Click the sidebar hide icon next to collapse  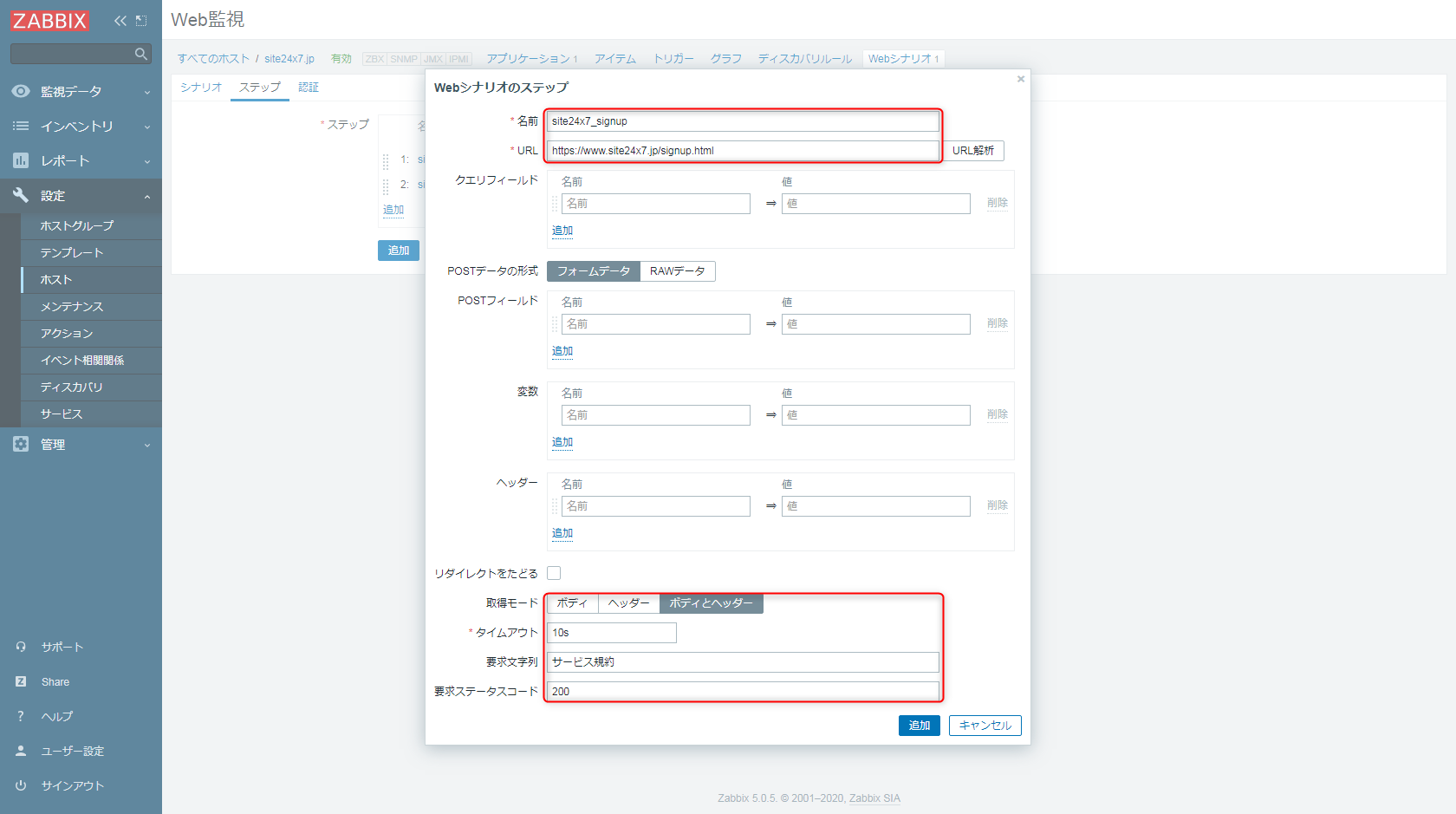[141, 21]
